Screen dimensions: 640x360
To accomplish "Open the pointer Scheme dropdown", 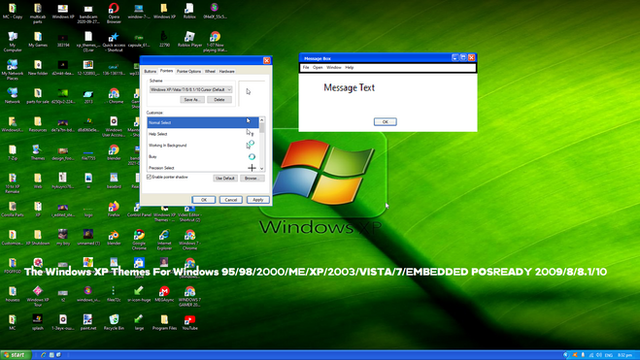I will click(191, 89).
